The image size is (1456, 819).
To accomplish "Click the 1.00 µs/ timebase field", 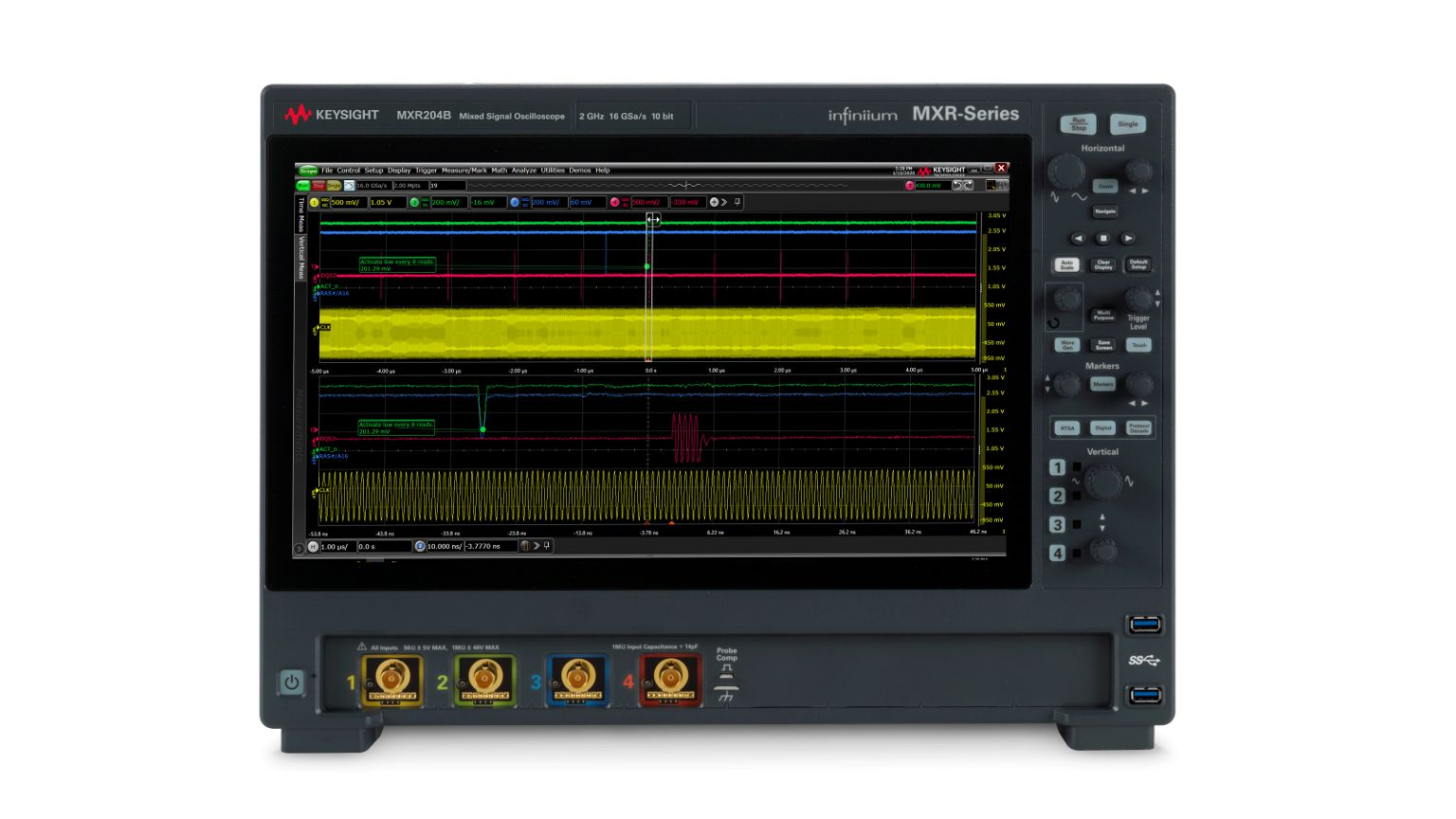I will 337,547.
